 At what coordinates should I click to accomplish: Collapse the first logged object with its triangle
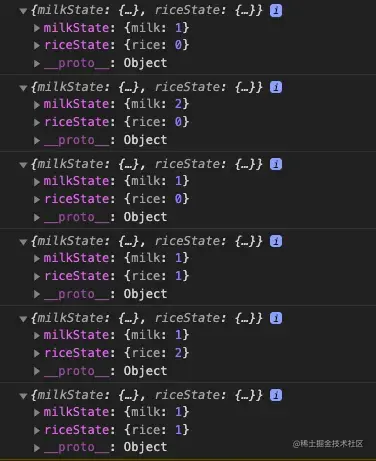(23, 11)
